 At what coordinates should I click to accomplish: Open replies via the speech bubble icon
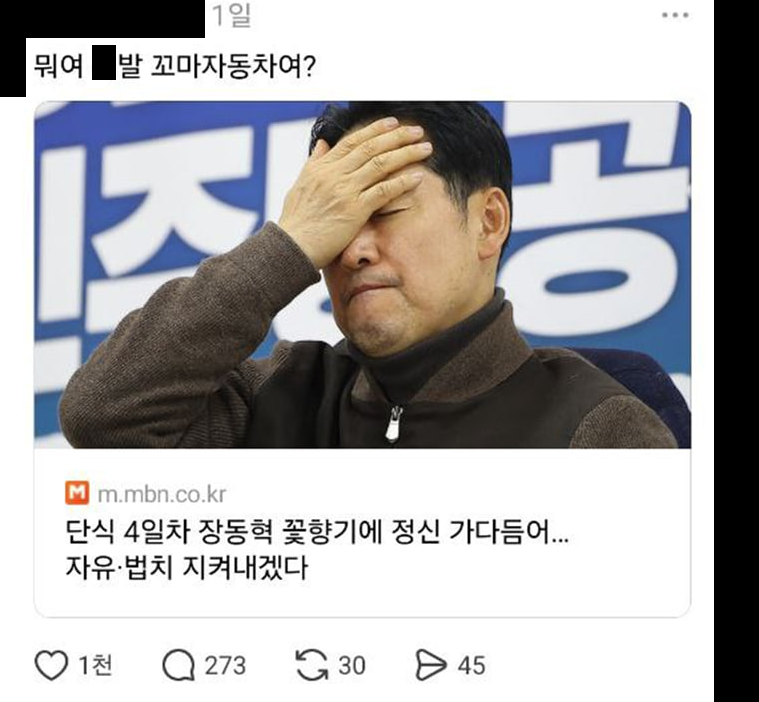[x=179, y=665]
